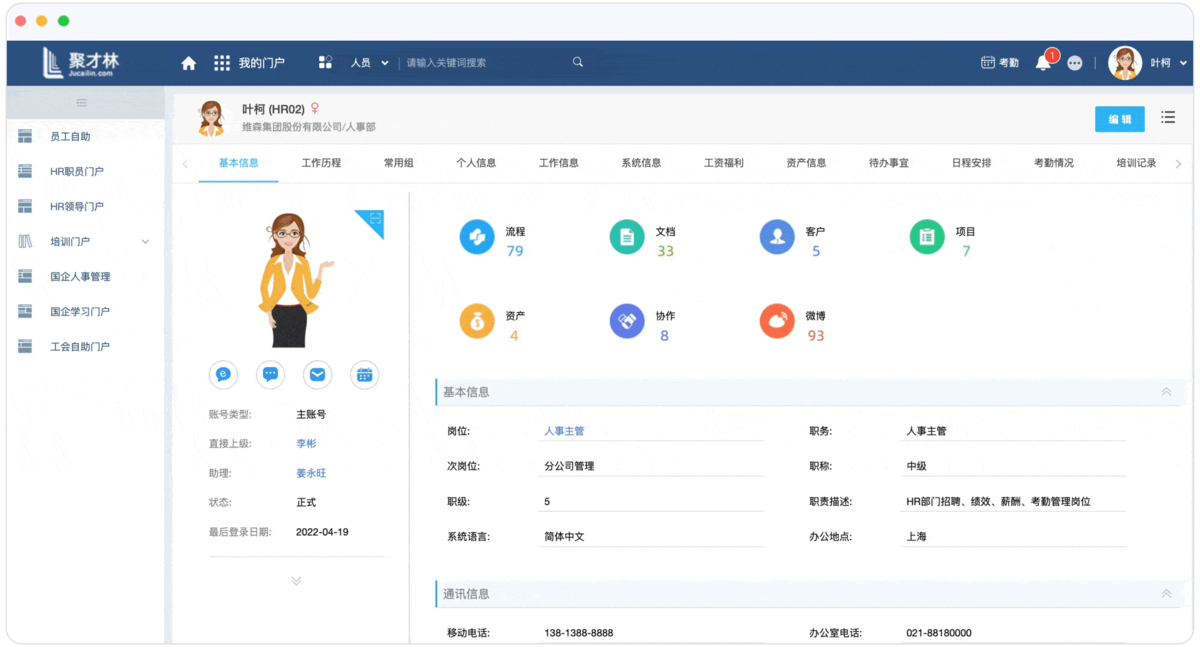Expand the 培训门户 sidebar section
The image size is (1200, 647).
click(145, 241)
